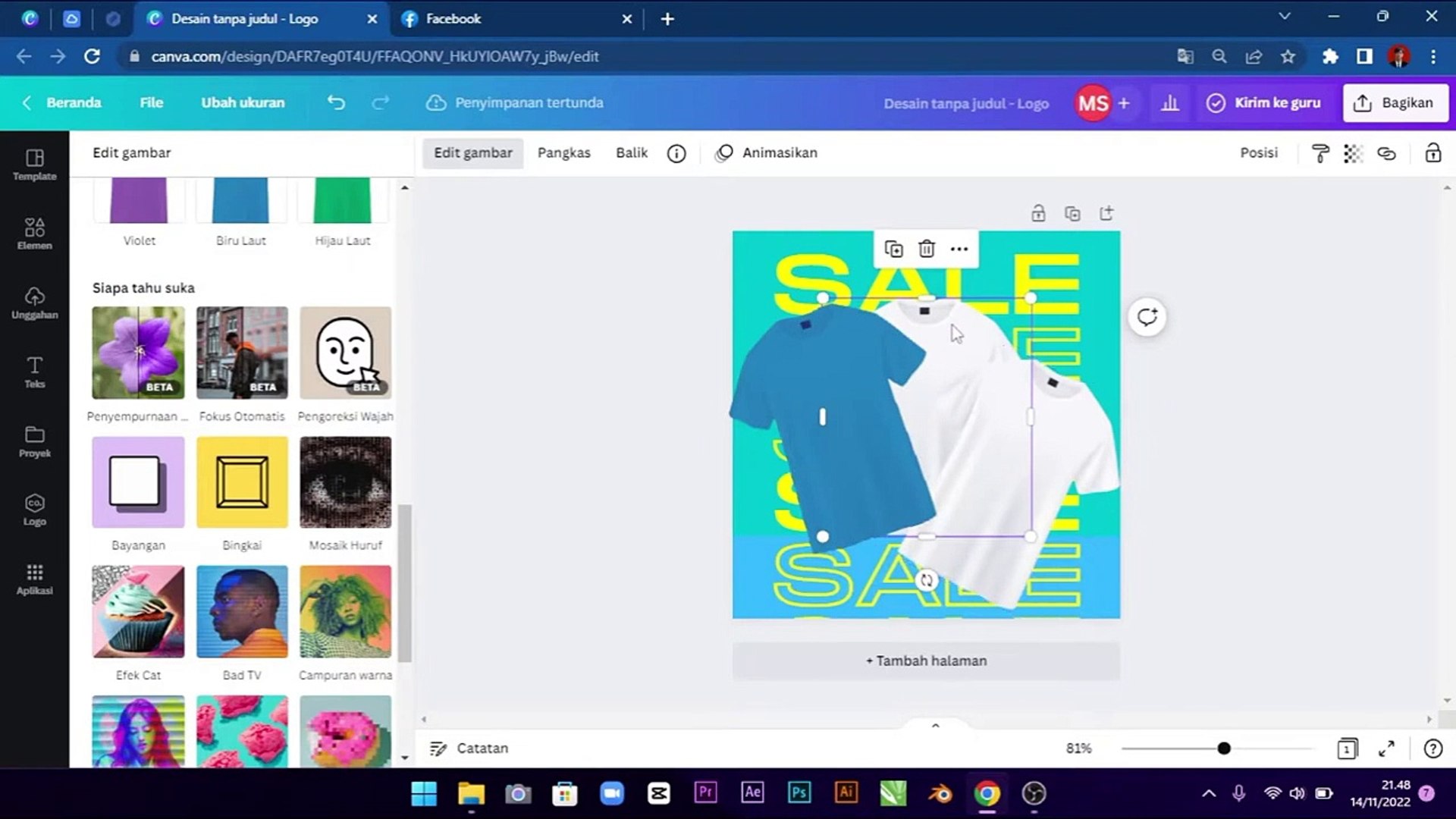Open the Elemen sidebar panel

[x=34, y=233]
